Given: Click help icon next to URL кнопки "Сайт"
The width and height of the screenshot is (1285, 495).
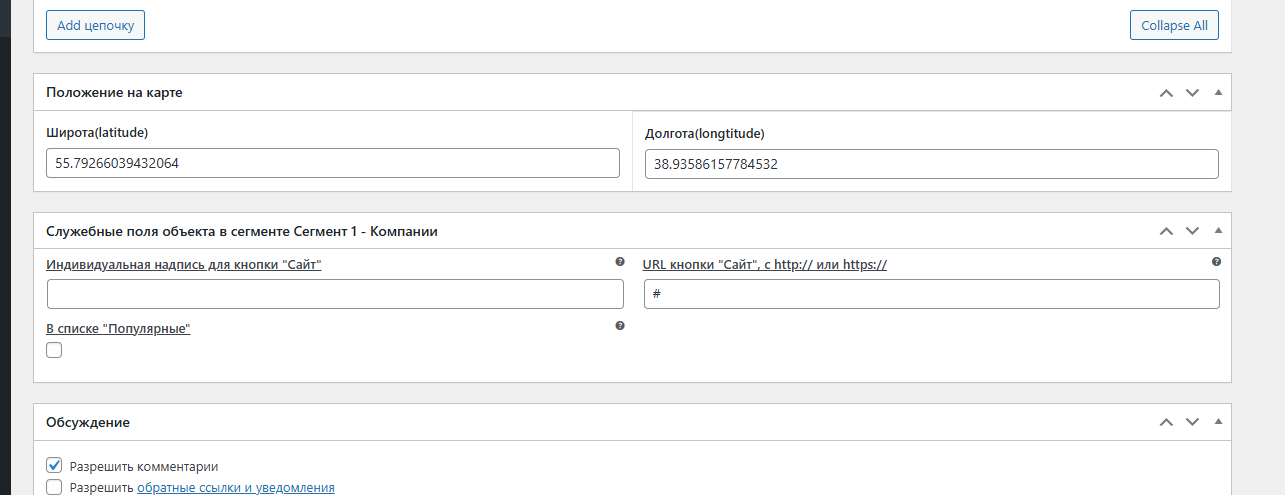Looking at the screenshot, I should tap(1216, 262).
